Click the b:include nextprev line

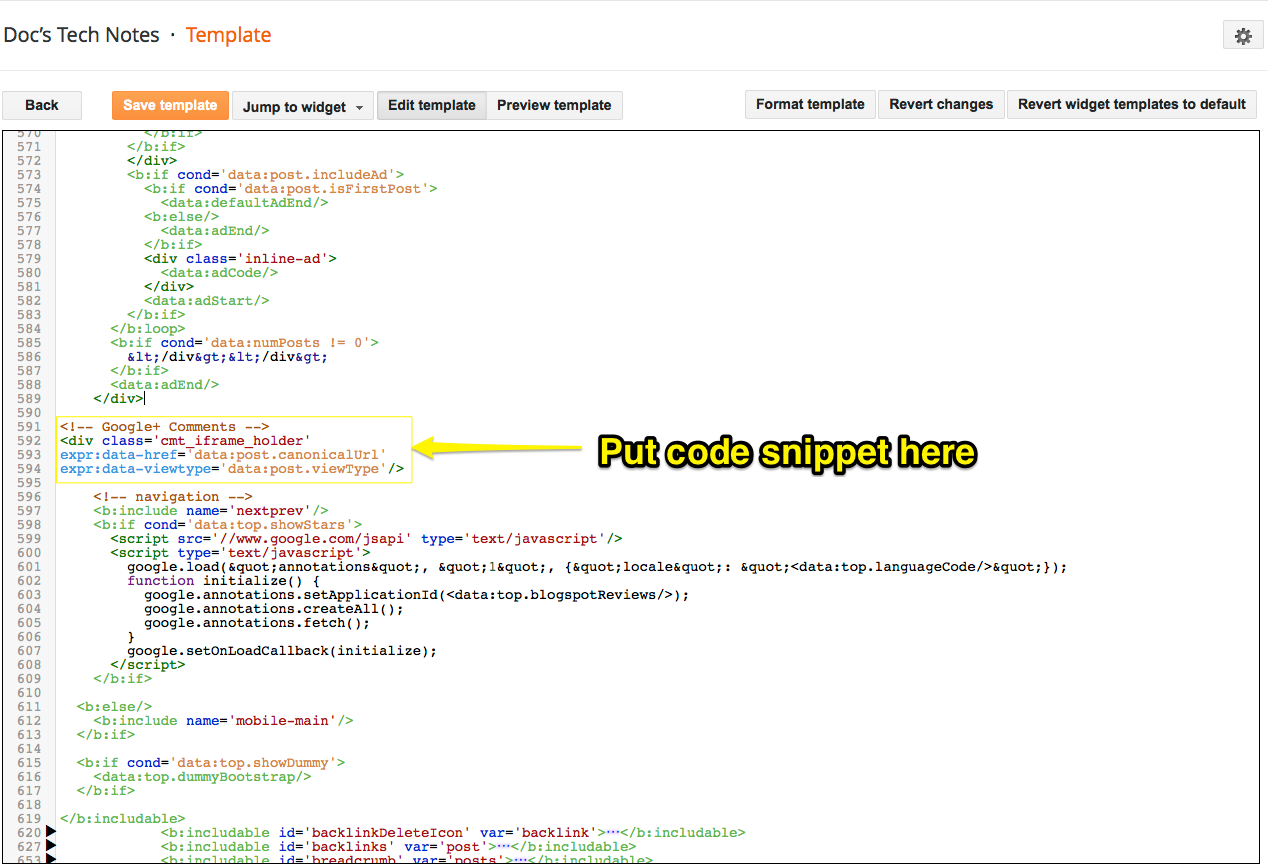coord(210,510)
